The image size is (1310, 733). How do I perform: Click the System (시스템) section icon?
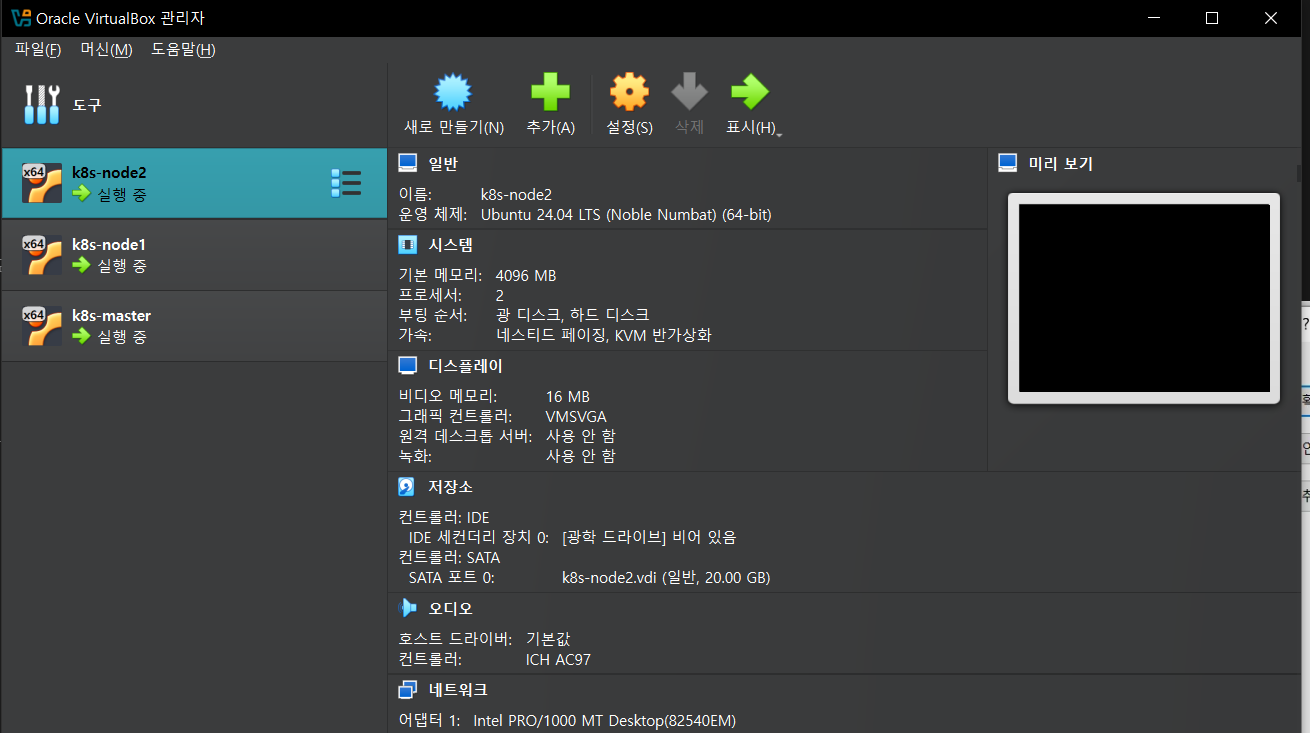pyautogui.click(x=407, y=244)
